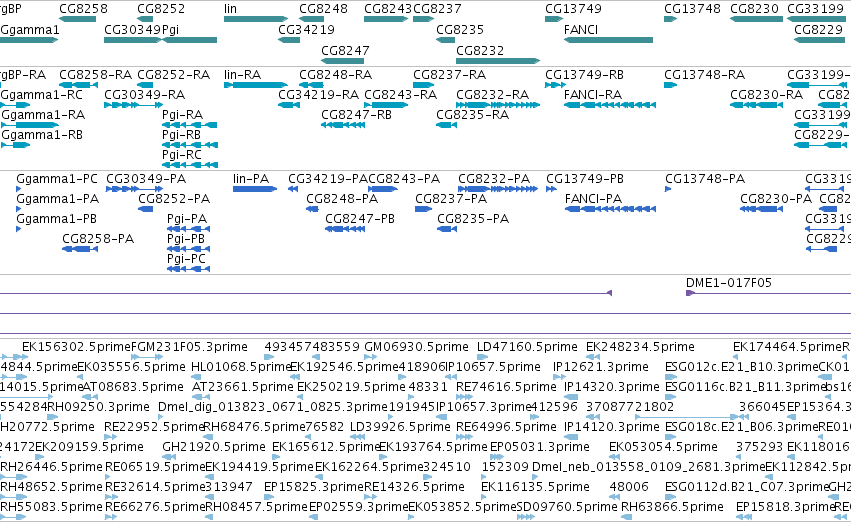
Task: Click the Ggamma1-RC transcript label
Action: point(42,95)
